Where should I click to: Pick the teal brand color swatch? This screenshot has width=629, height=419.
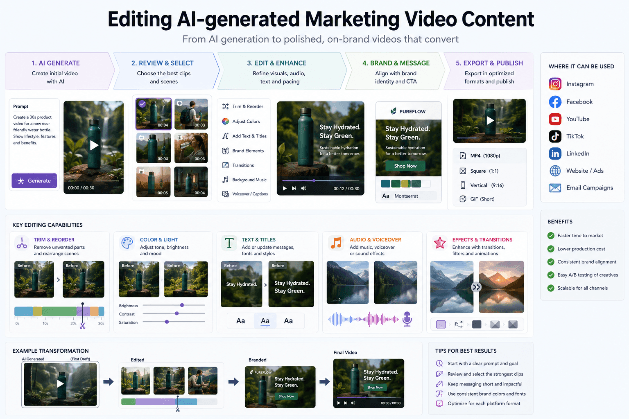[x=385, y=184]
